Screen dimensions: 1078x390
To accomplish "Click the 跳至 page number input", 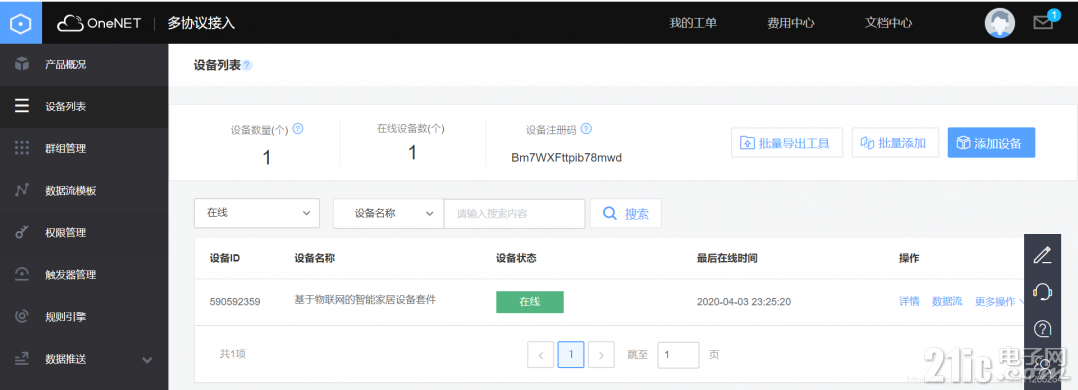I will coord(679,355).
